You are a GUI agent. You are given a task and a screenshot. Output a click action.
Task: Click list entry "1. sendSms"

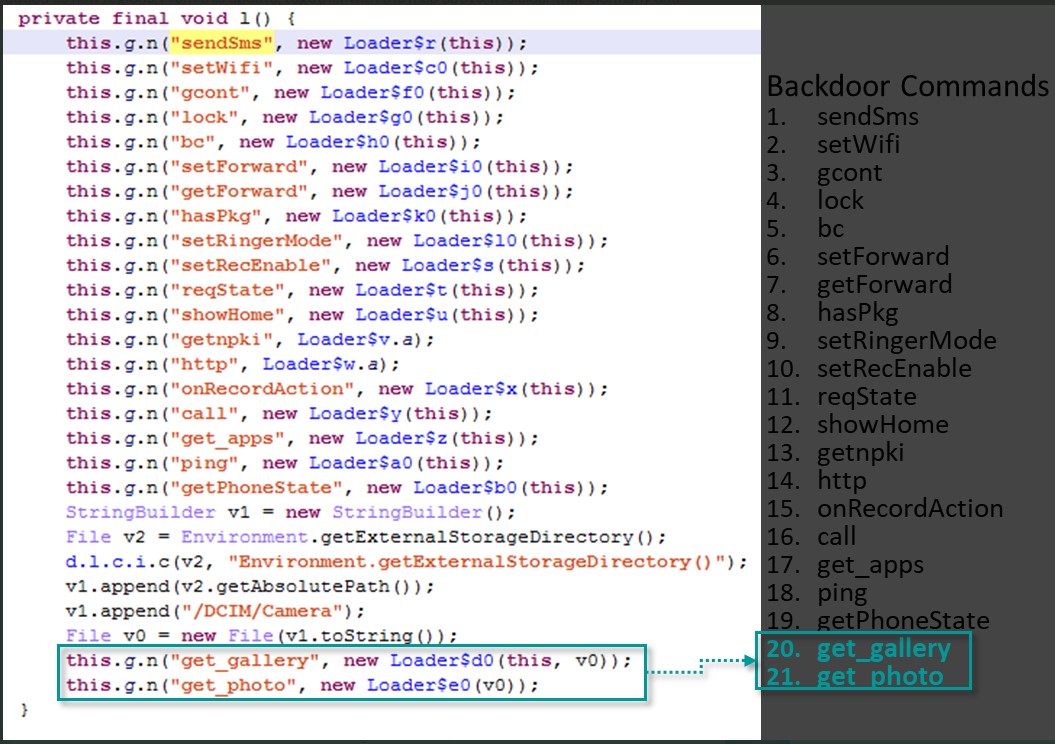(843, 116)
